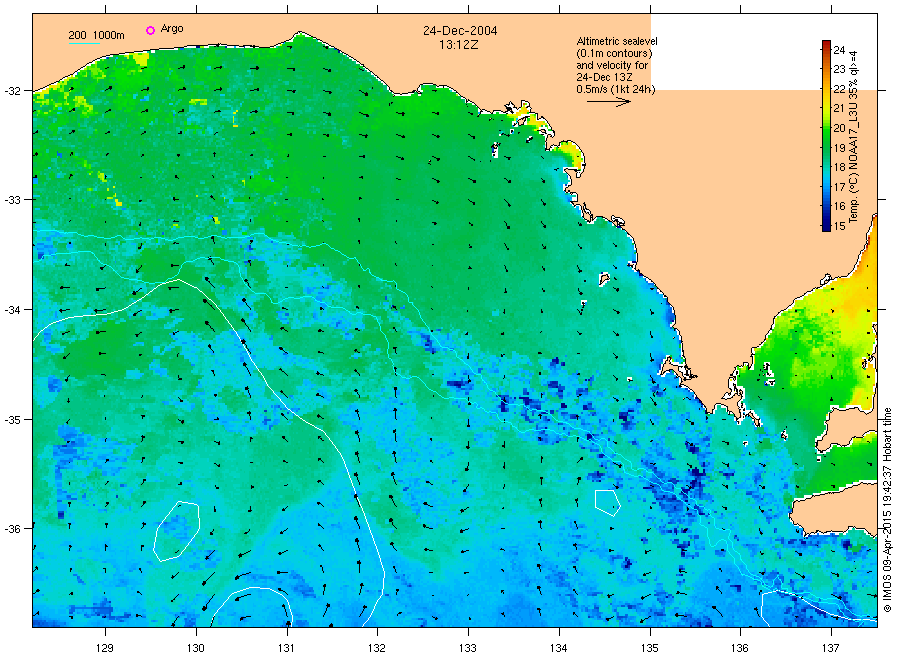This screenshot has height=660, width=900.
Task: Click latitude axis label -34
Action: point(11,309)
